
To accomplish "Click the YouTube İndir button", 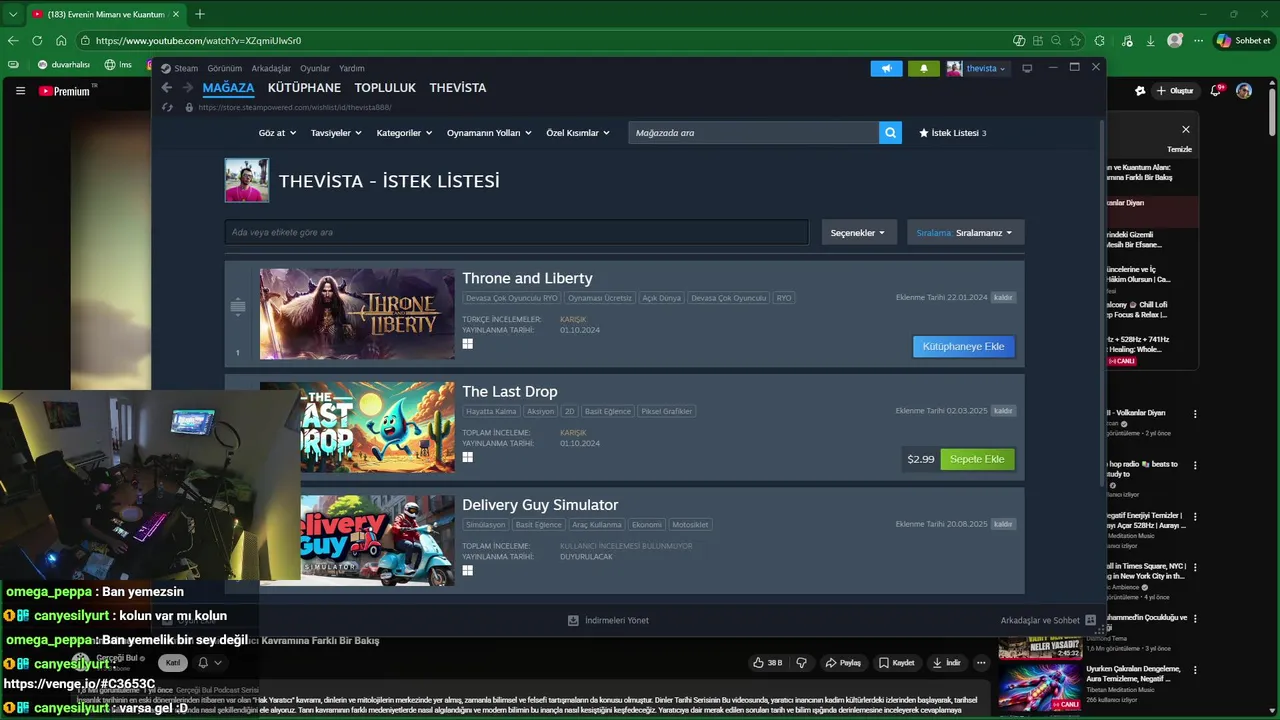I will [x=947, y=662].
